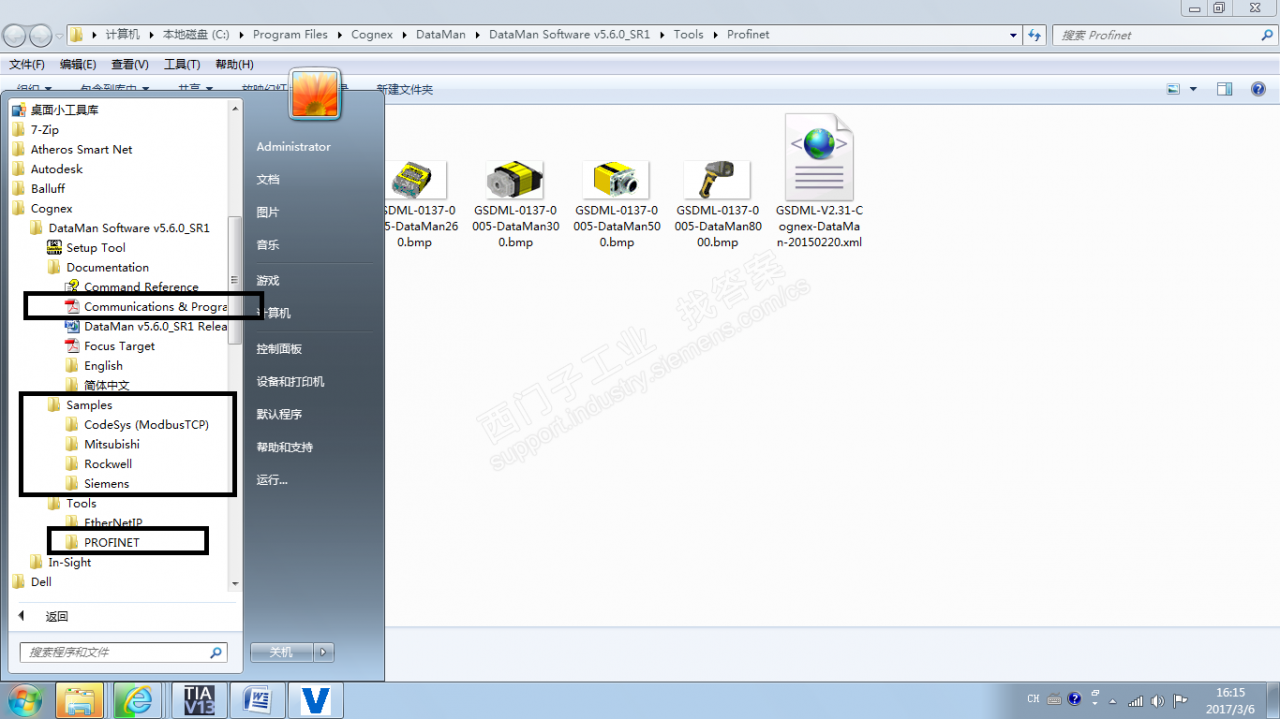Open 控制面板 from the Start menu
The image size is (1280, 719).
[x=279, y=349]
